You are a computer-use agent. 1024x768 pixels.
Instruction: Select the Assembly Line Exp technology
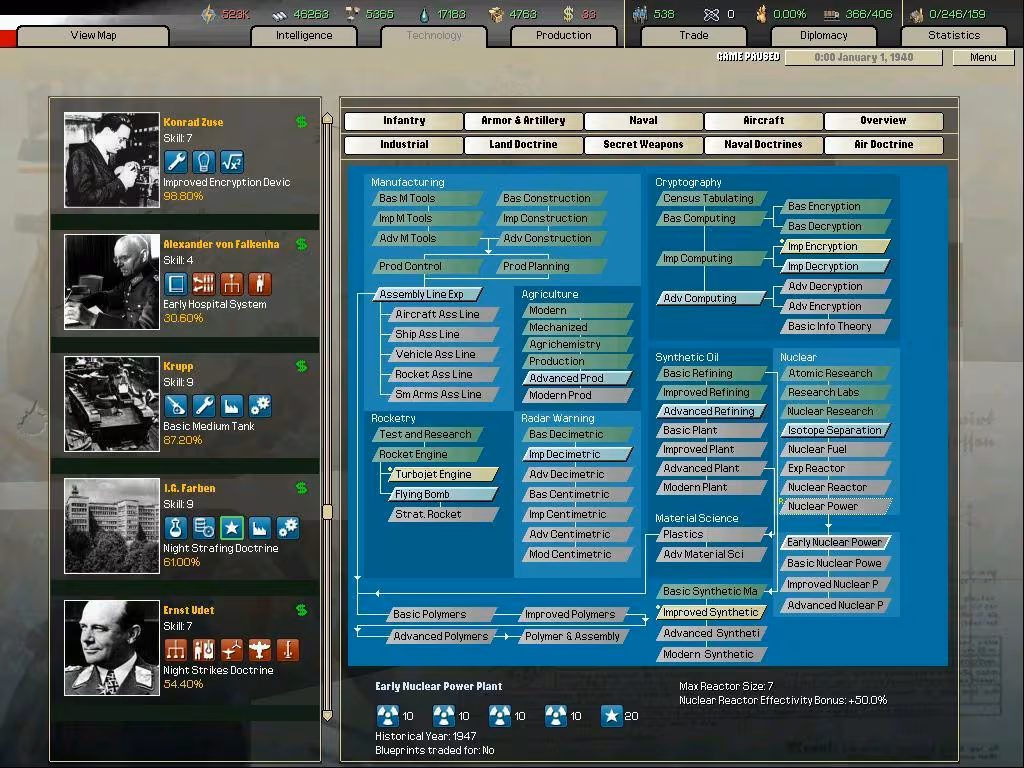[428, 295]
